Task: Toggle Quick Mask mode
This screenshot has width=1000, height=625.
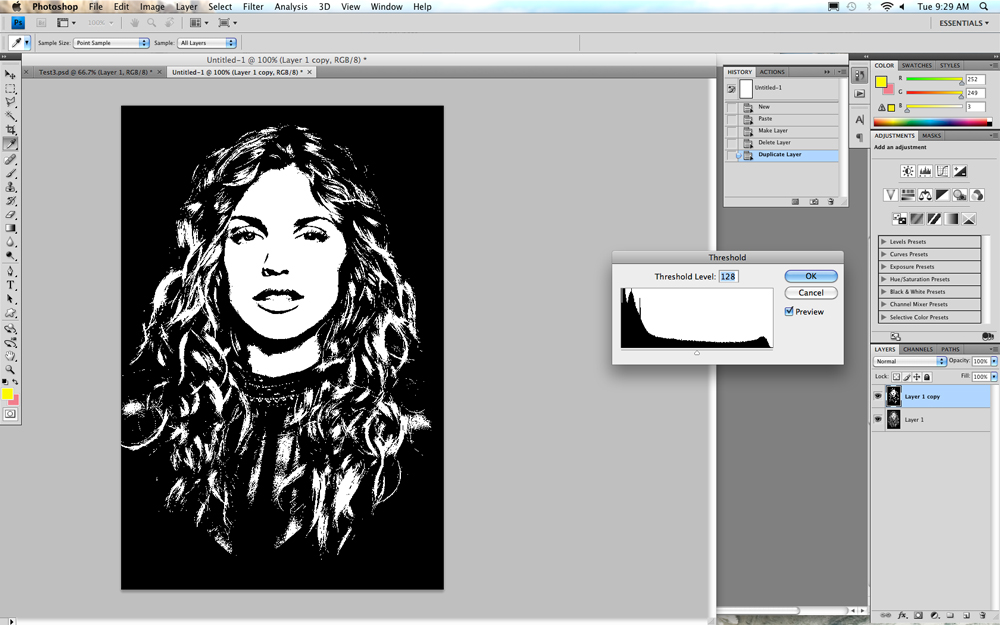Action: (10, 414)
